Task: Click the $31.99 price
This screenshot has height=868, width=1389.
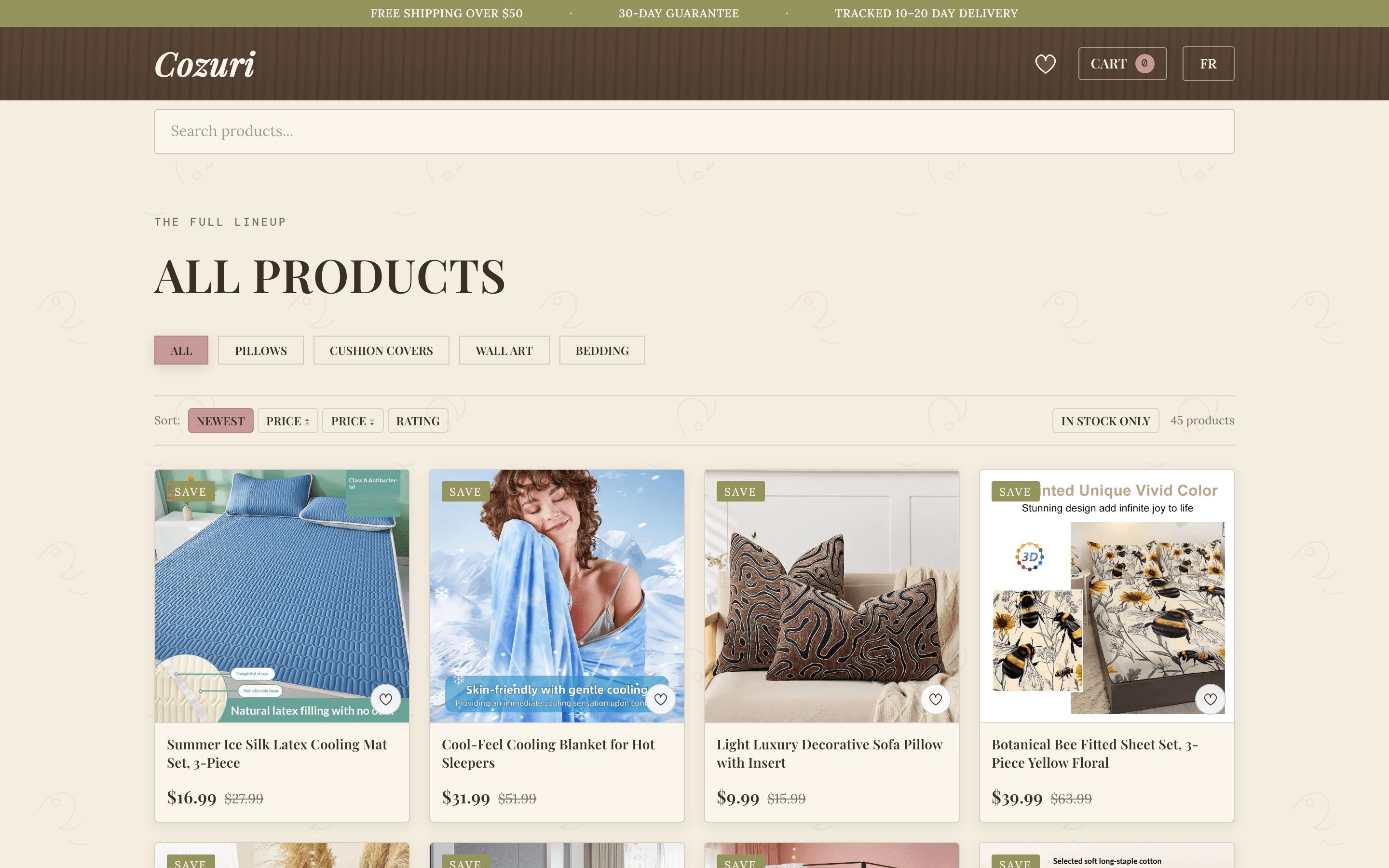Action: 466,798
